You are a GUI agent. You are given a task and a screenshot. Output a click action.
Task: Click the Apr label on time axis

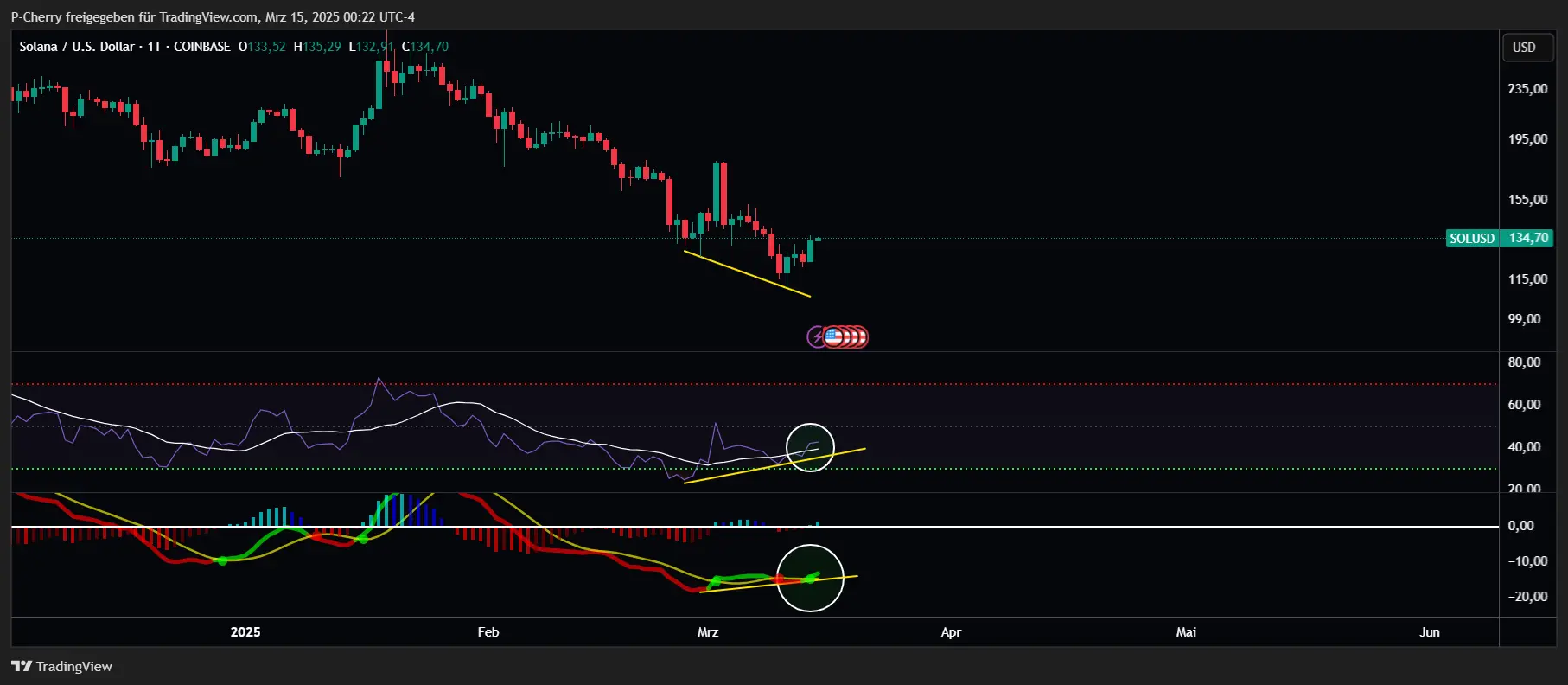pos(951,632)
